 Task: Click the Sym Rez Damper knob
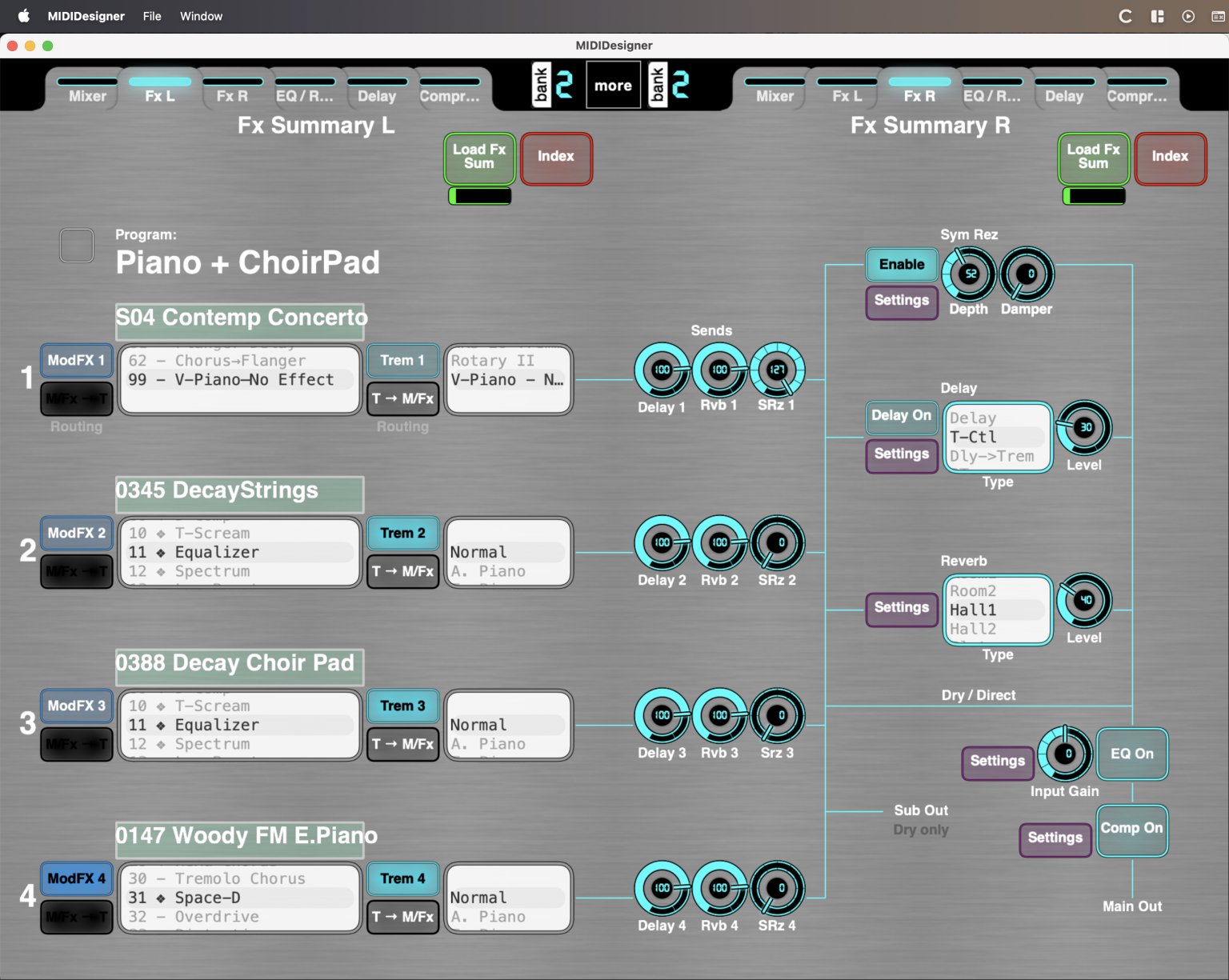(x=1027, y=274)
